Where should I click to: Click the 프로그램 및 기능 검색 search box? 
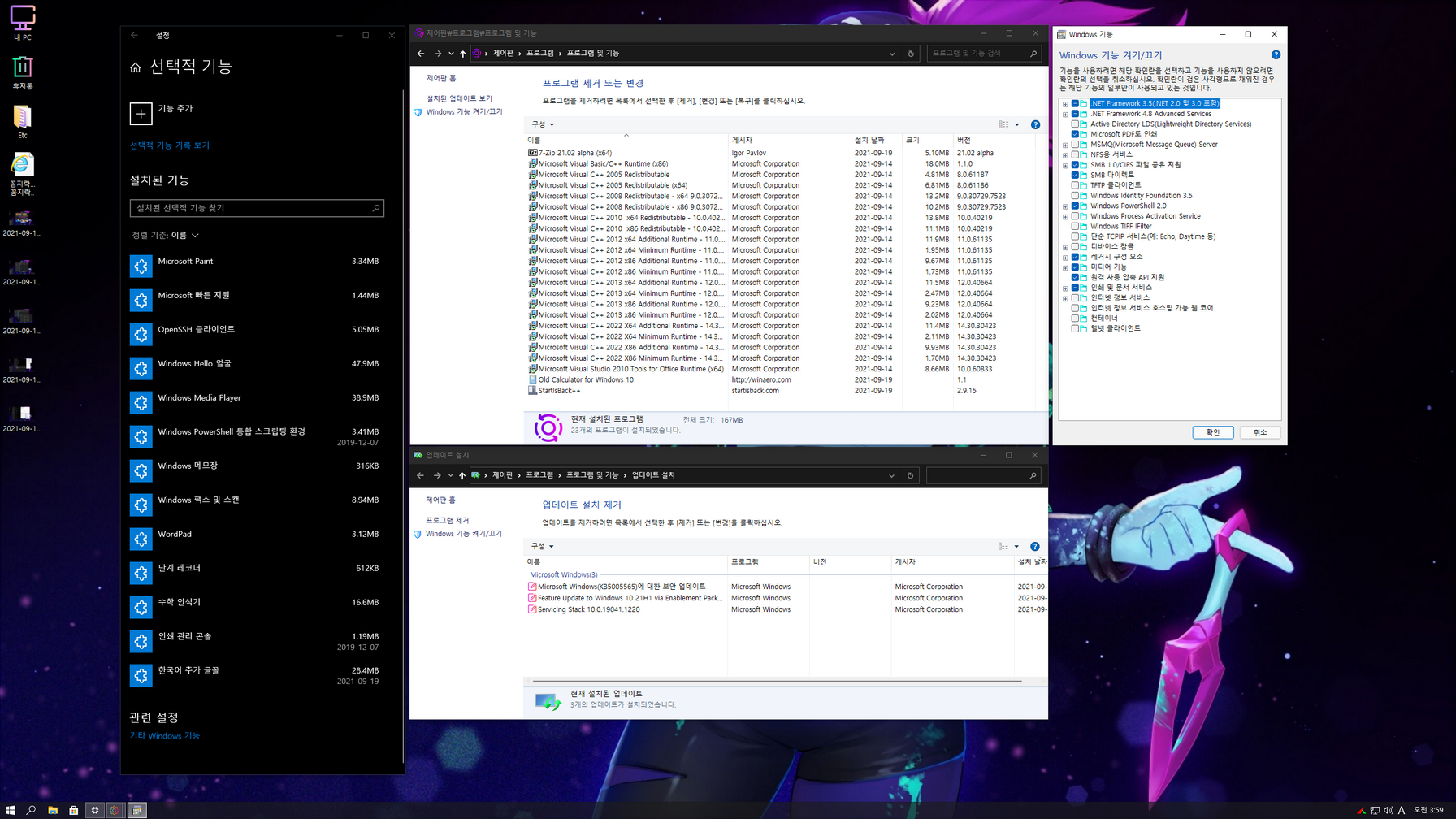click(x=983, y=54)
